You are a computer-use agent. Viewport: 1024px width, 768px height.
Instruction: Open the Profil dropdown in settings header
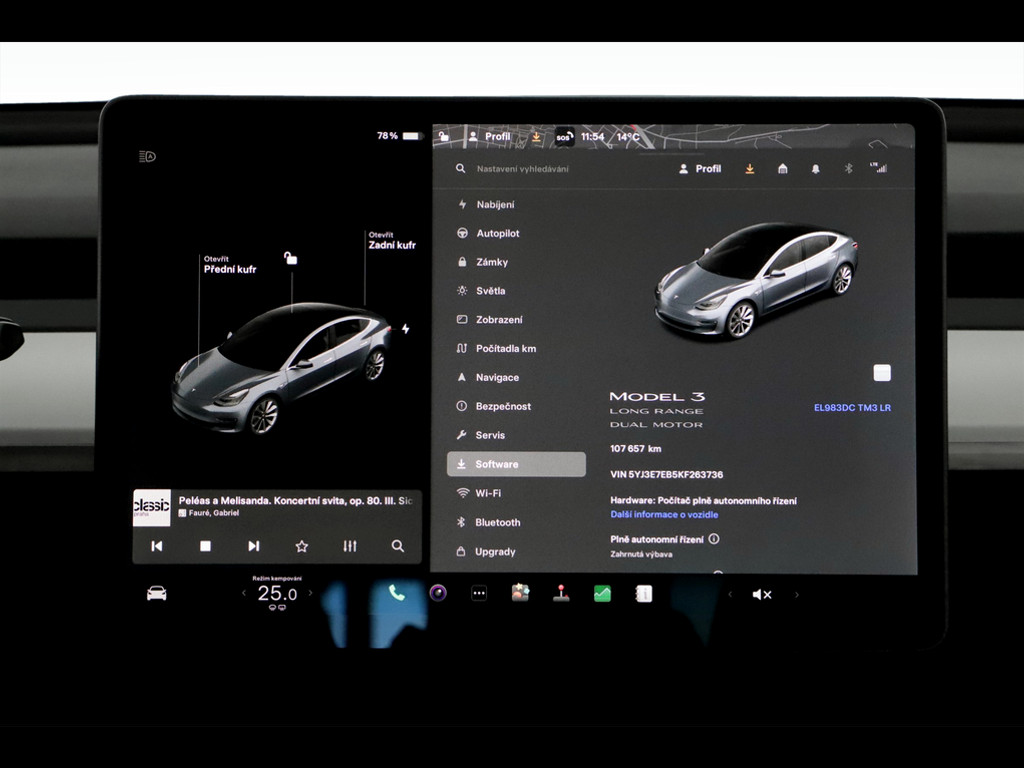coord(700,168)
